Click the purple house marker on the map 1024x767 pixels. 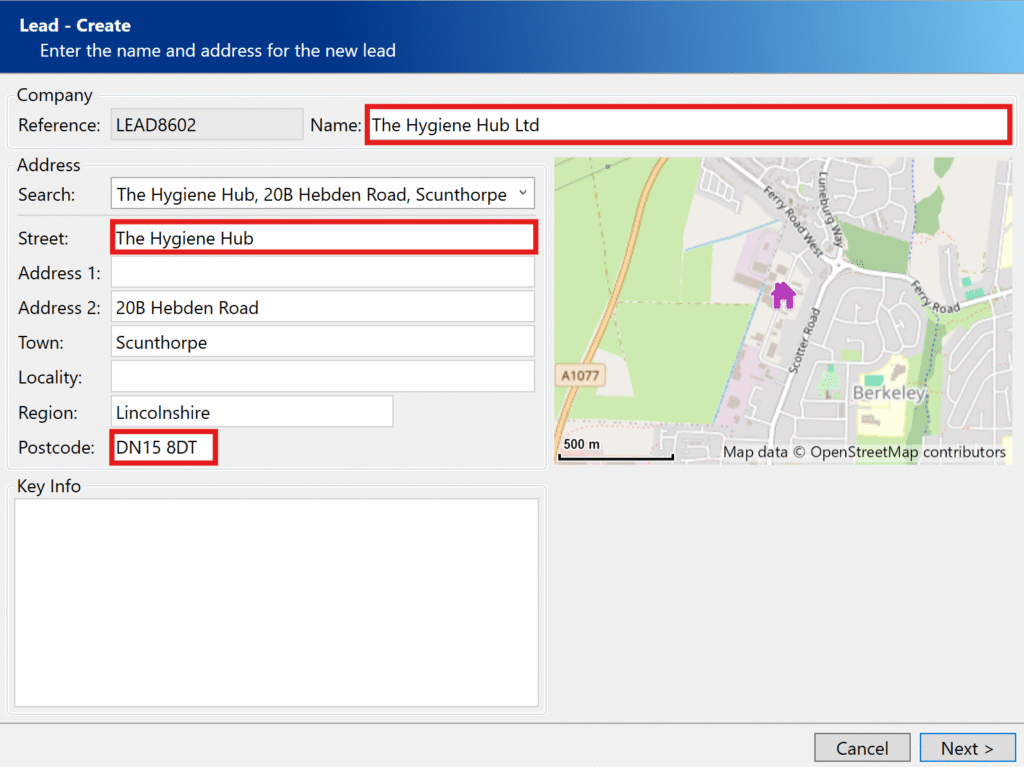click(x=783, y=294)
